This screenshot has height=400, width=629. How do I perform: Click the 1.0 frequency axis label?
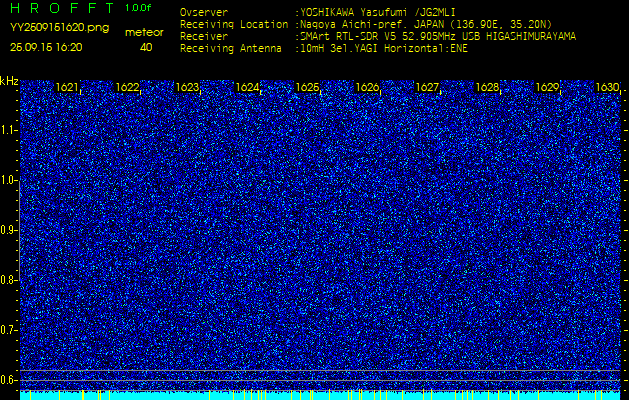[x=7, y=180]
